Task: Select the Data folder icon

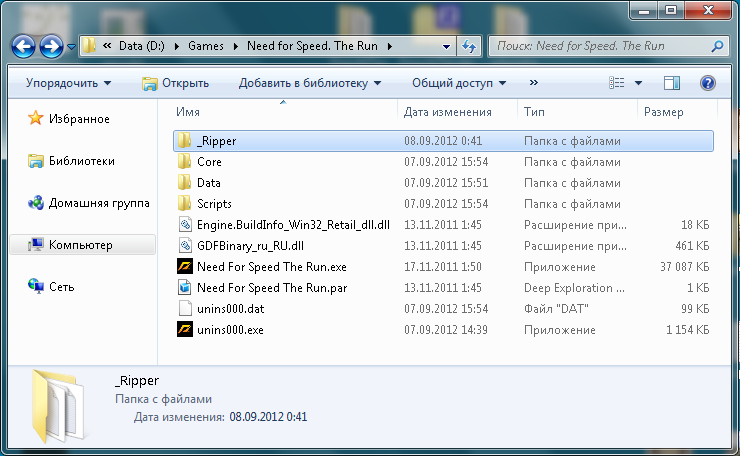Action: 185,182
